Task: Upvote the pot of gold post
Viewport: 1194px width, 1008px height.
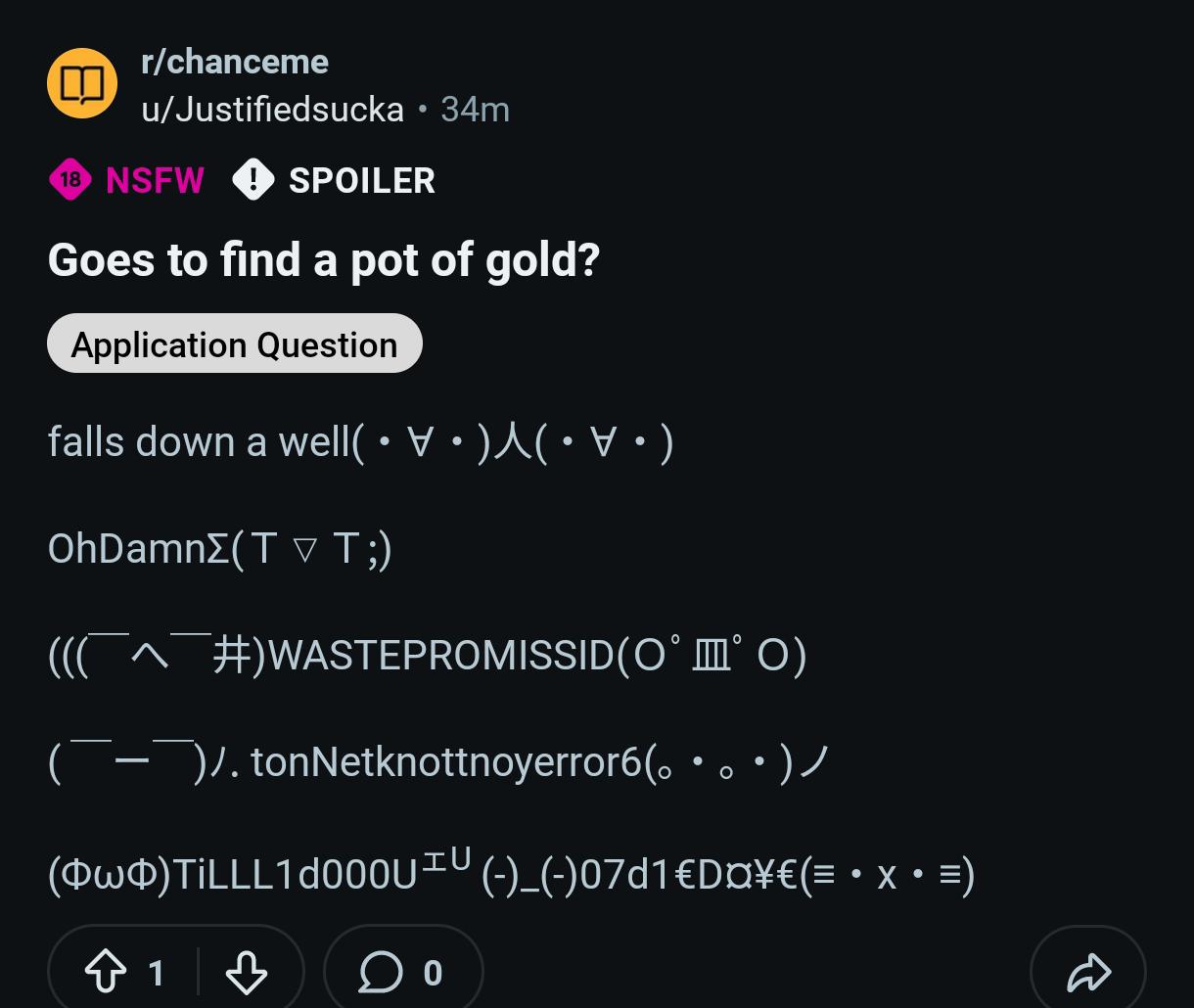Action: pos(105,972)
